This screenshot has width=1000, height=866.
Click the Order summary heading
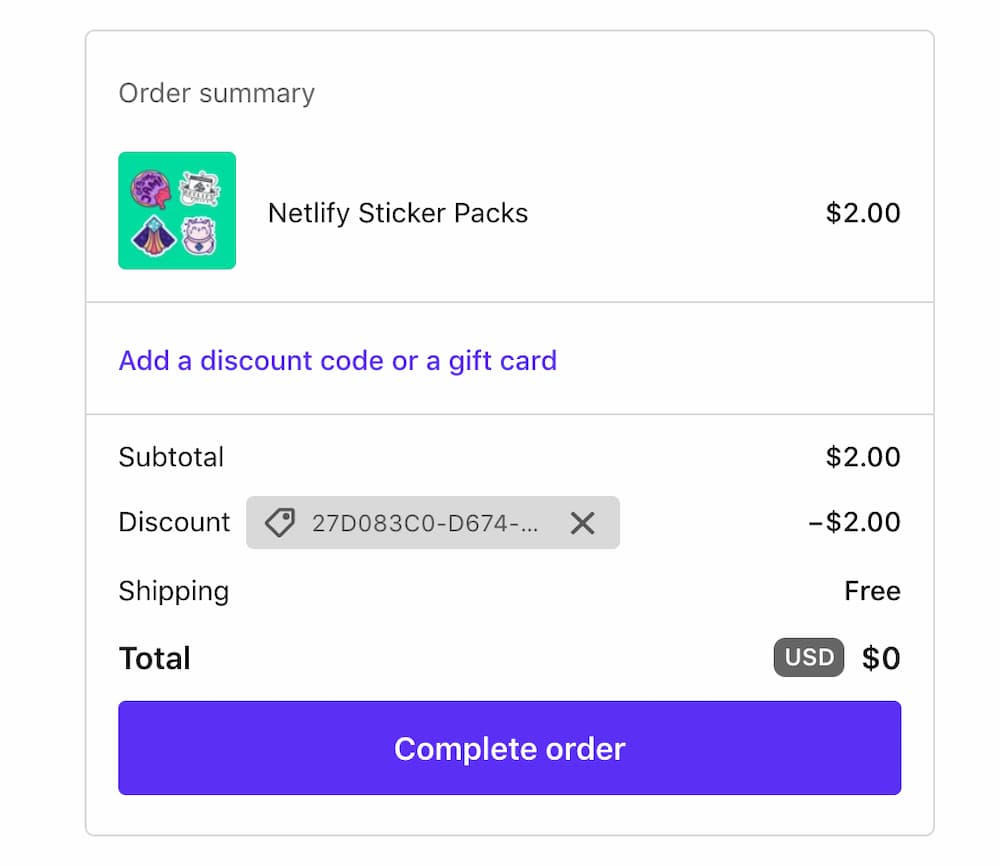(216, 93)
